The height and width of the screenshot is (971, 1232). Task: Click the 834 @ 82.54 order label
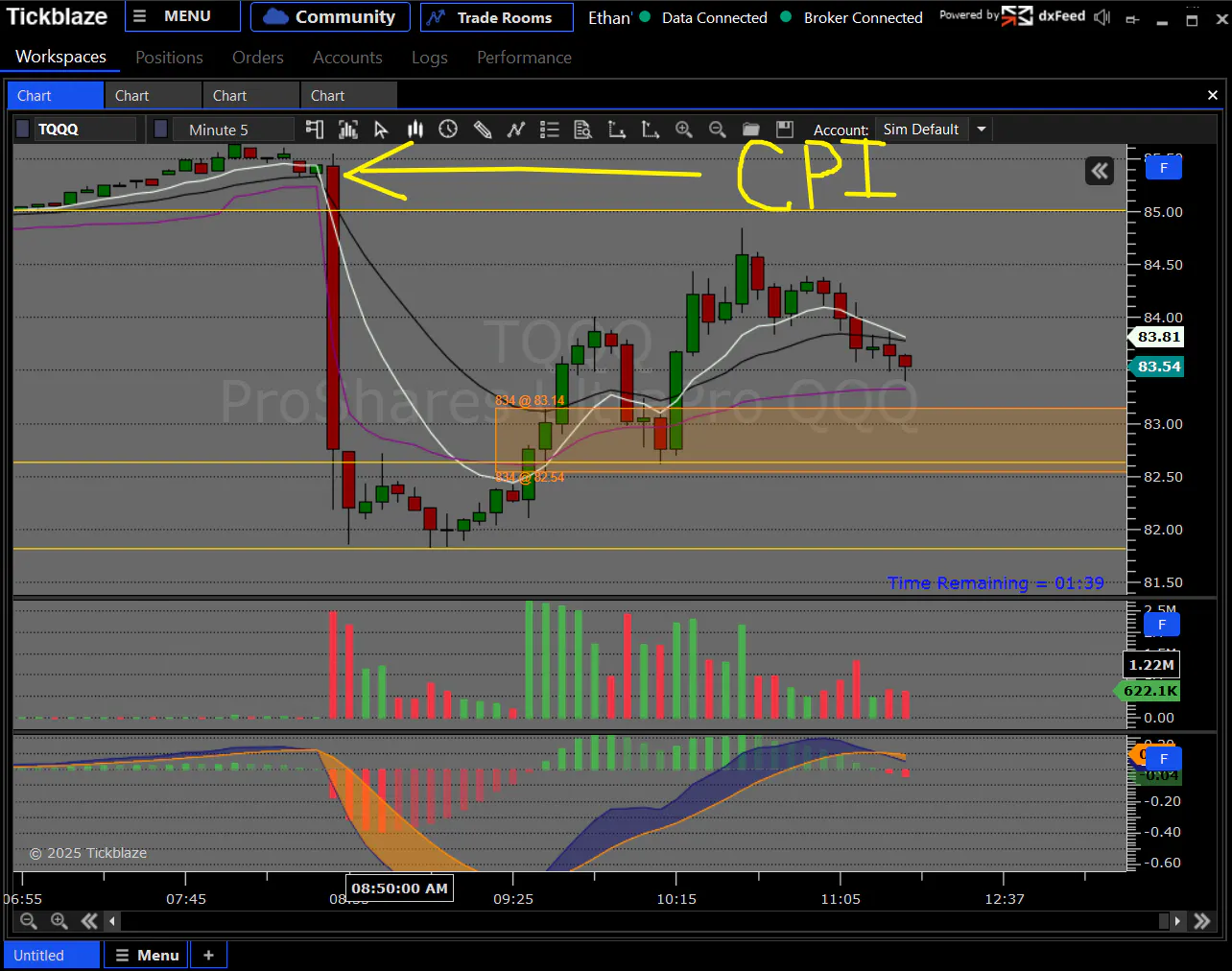[530, 477]
